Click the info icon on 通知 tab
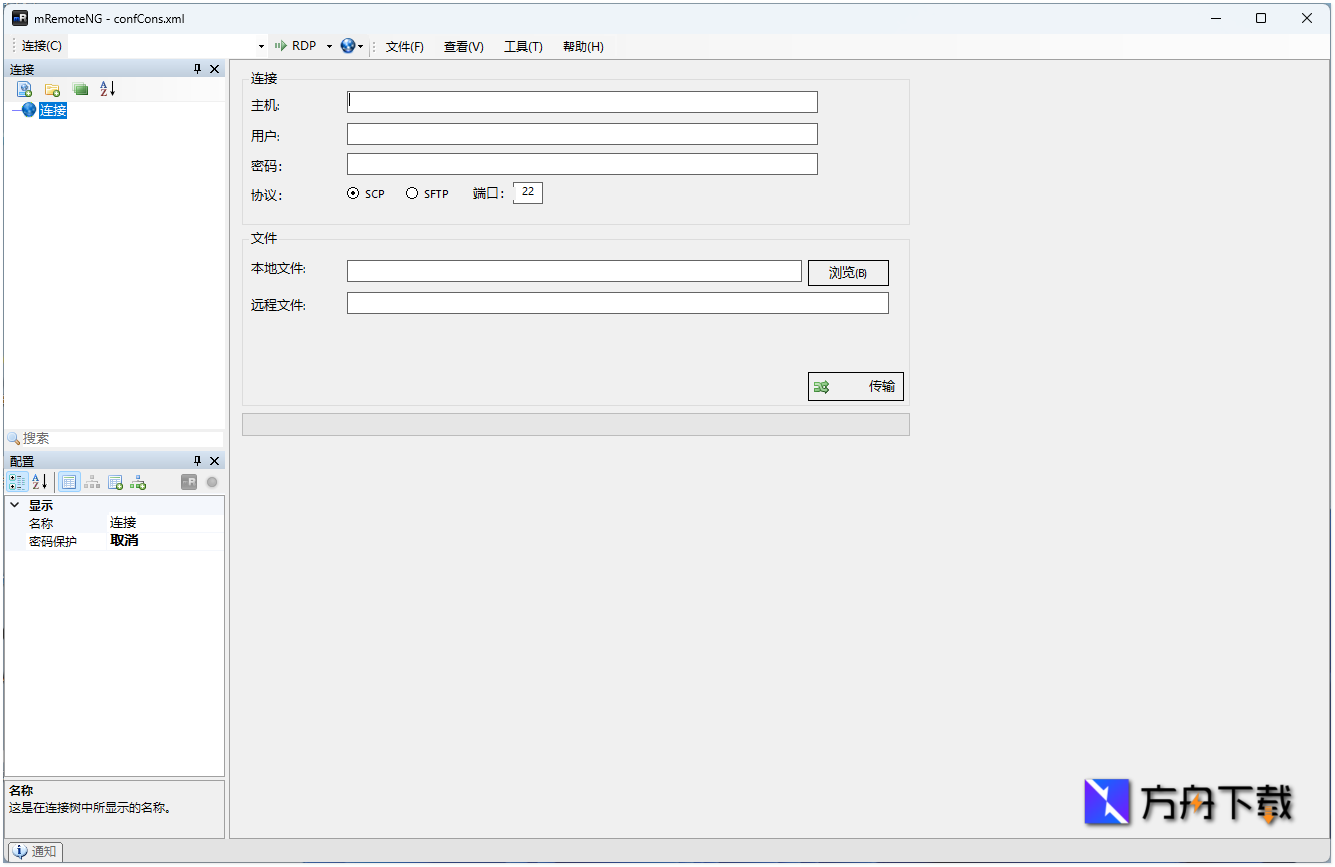The width and height of the screenshot is (1335, 867). (x=20, y=851)
